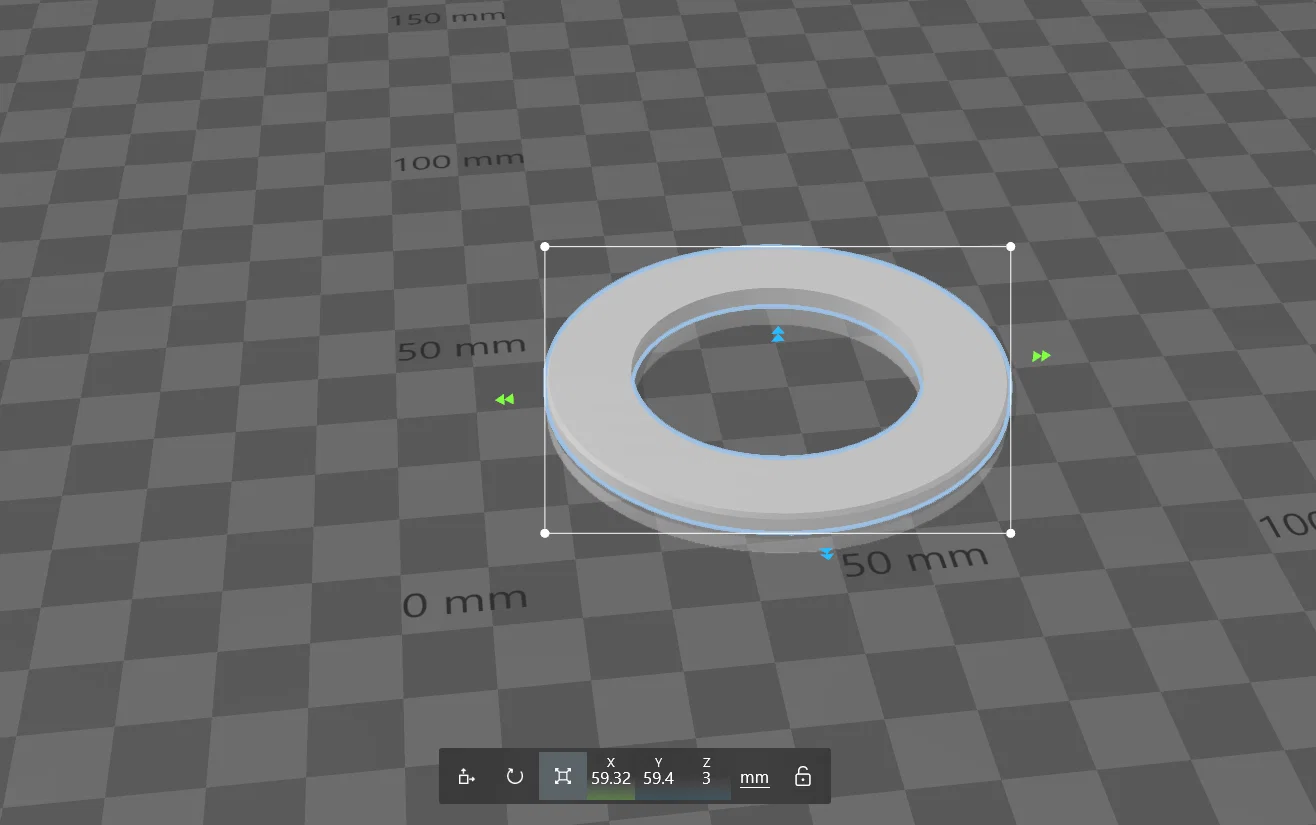The height and width of the screenshot is (825, 1316).
Task: Click the Z dimension field showing 3
Action: (x=706, y=776)
